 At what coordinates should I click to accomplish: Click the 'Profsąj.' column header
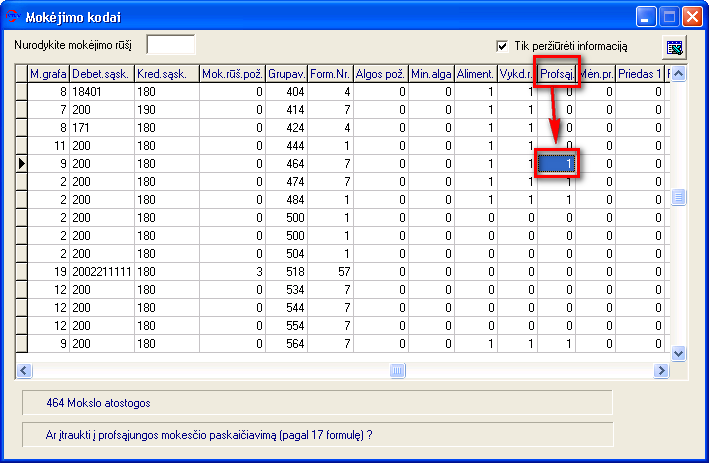pyautogui.click(x=557, y=74)
